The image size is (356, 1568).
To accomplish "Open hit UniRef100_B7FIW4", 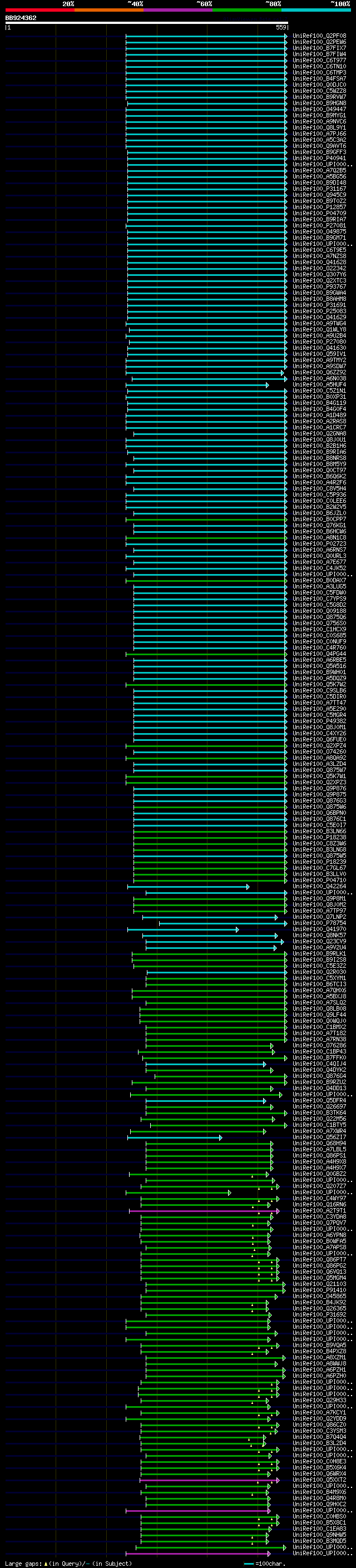I will click(x=319, y=54).
